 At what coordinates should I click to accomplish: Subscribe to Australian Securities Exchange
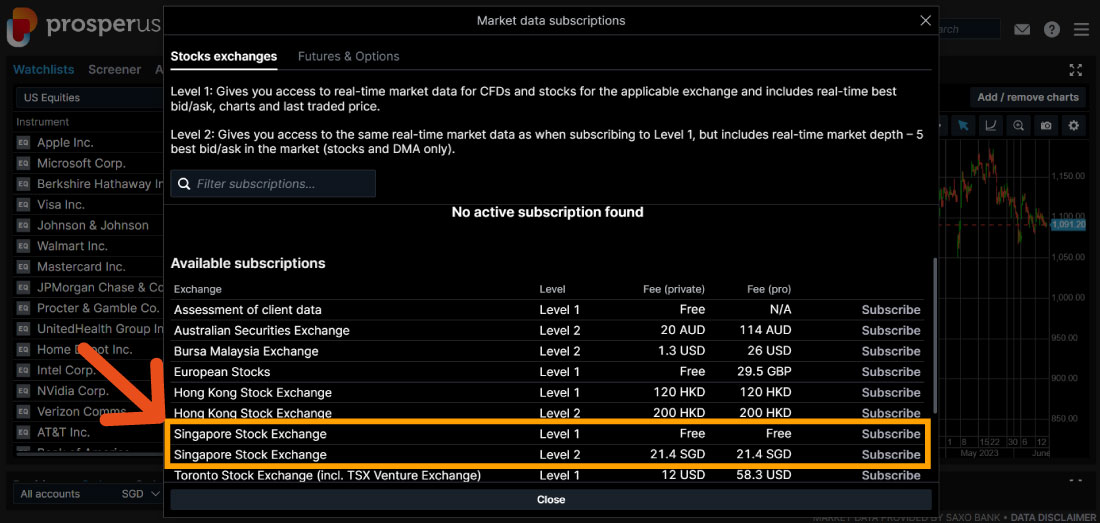pyautogui.click(x=891, y=330)
